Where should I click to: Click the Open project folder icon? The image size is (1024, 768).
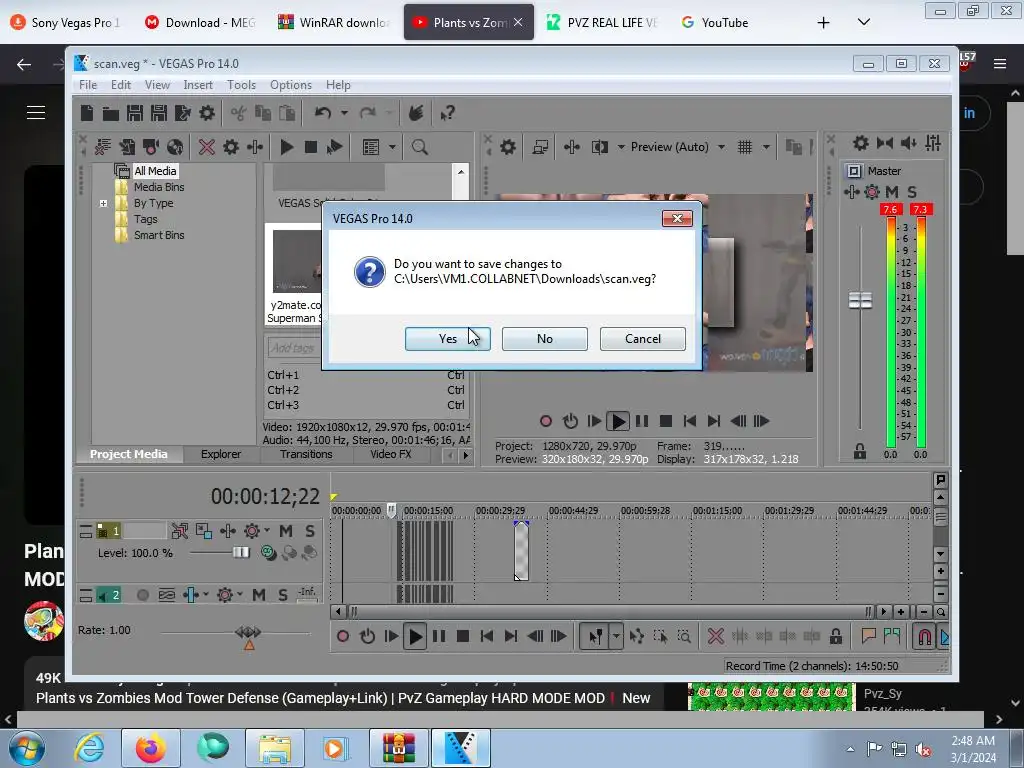(110, 113)
